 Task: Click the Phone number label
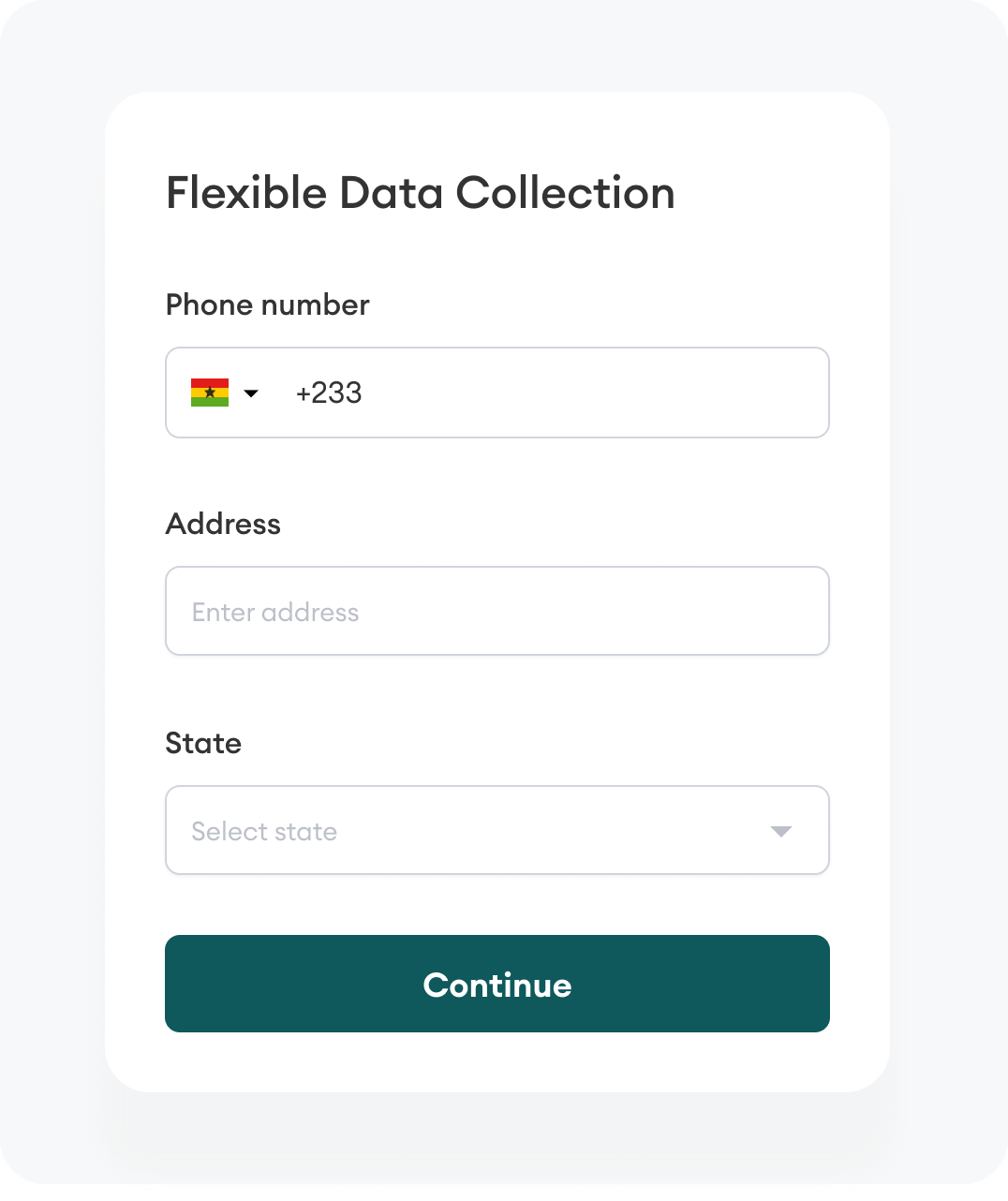(x=268, y=305)
